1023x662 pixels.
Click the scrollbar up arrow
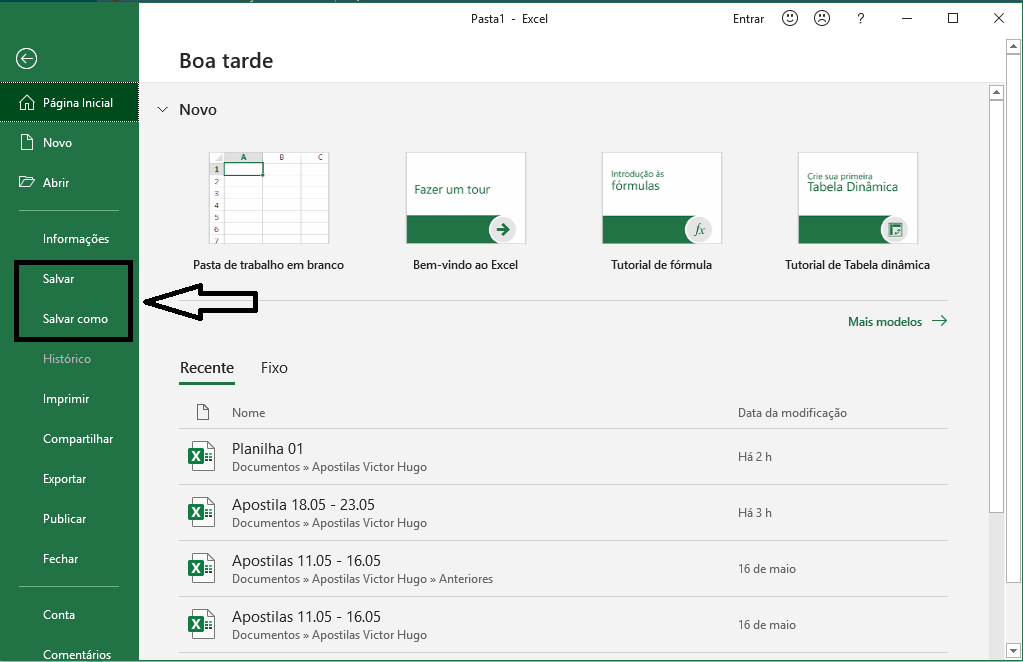[x=996, y=93]
